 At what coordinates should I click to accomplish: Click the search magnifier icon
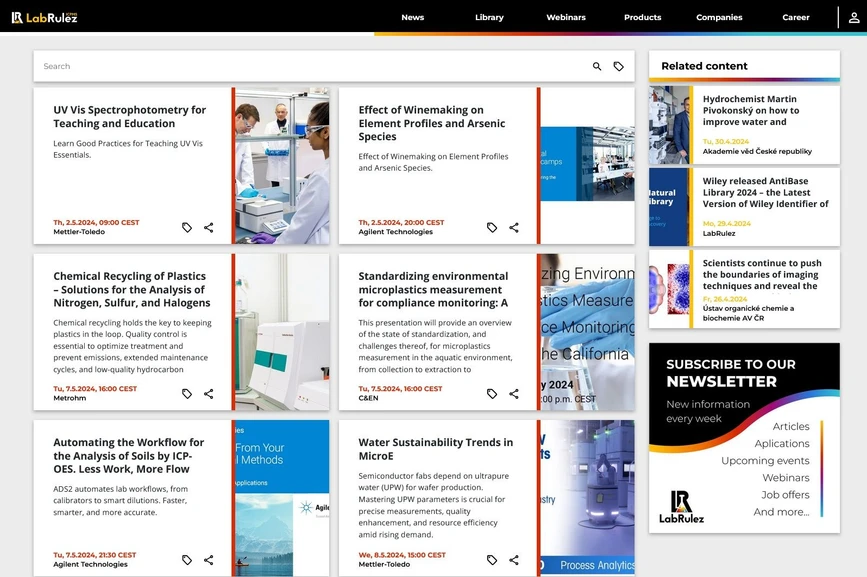pos(597,66)
